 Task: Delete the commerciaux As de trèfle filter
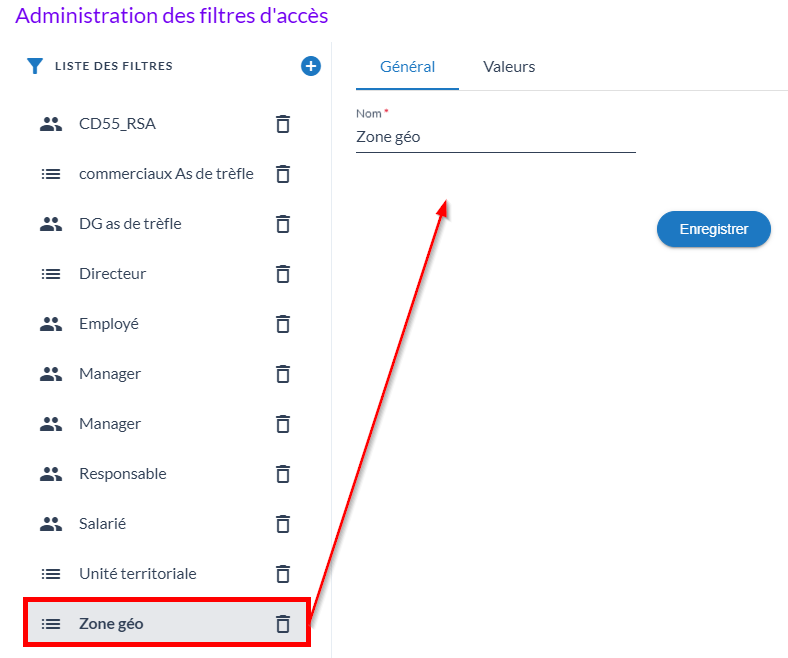click(x=283, y=174)
